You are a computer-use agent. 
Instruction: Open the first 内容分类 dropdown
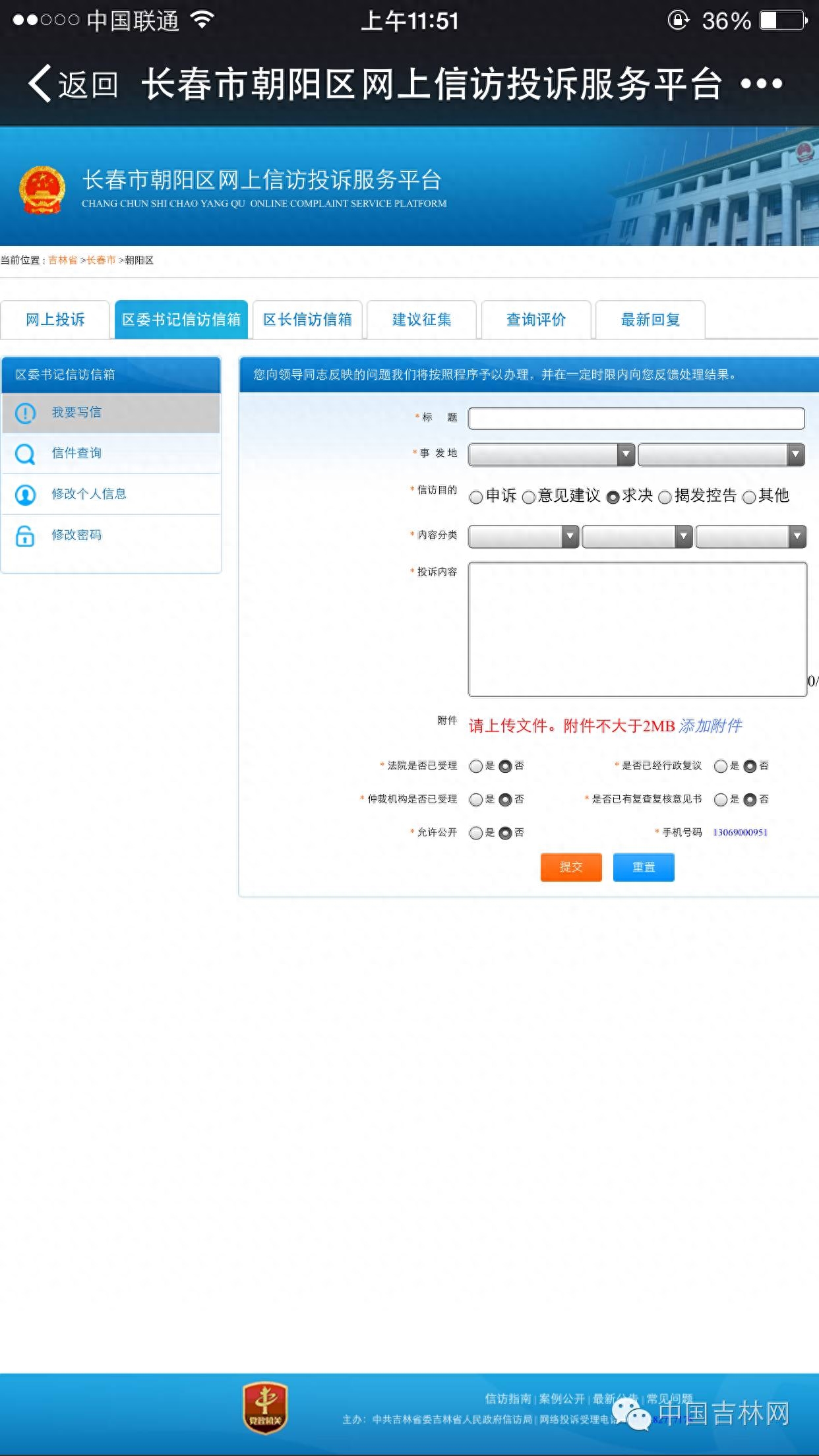coord(524,537)
